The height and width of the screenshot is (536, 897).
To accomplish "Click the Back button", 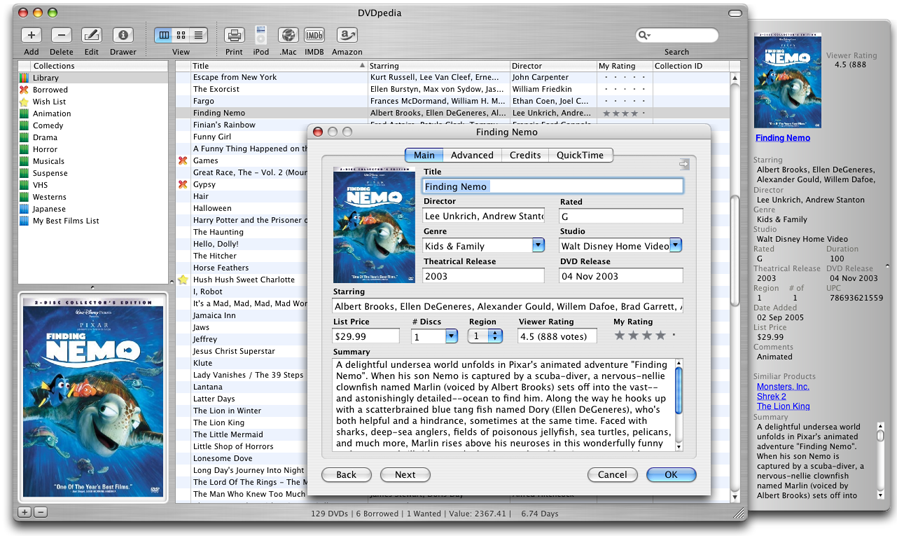I will click(x=346, y=475).
